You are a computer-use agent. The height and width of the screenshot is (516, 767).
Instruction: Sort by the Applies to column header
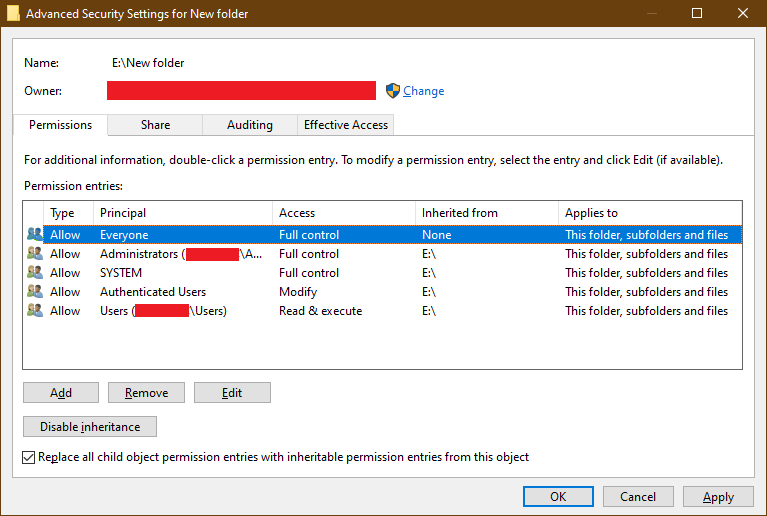tap(650, 213)
